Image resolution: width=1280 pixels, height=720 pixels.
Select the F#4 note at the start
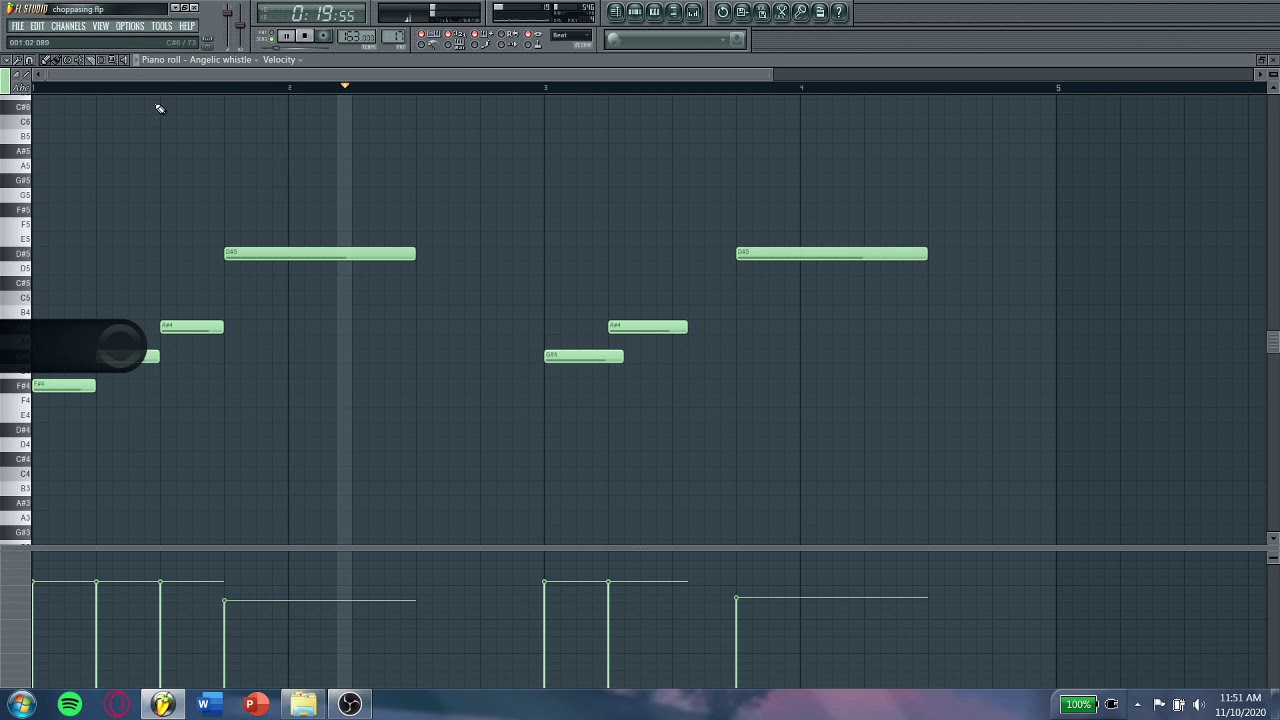pos(64,386)
